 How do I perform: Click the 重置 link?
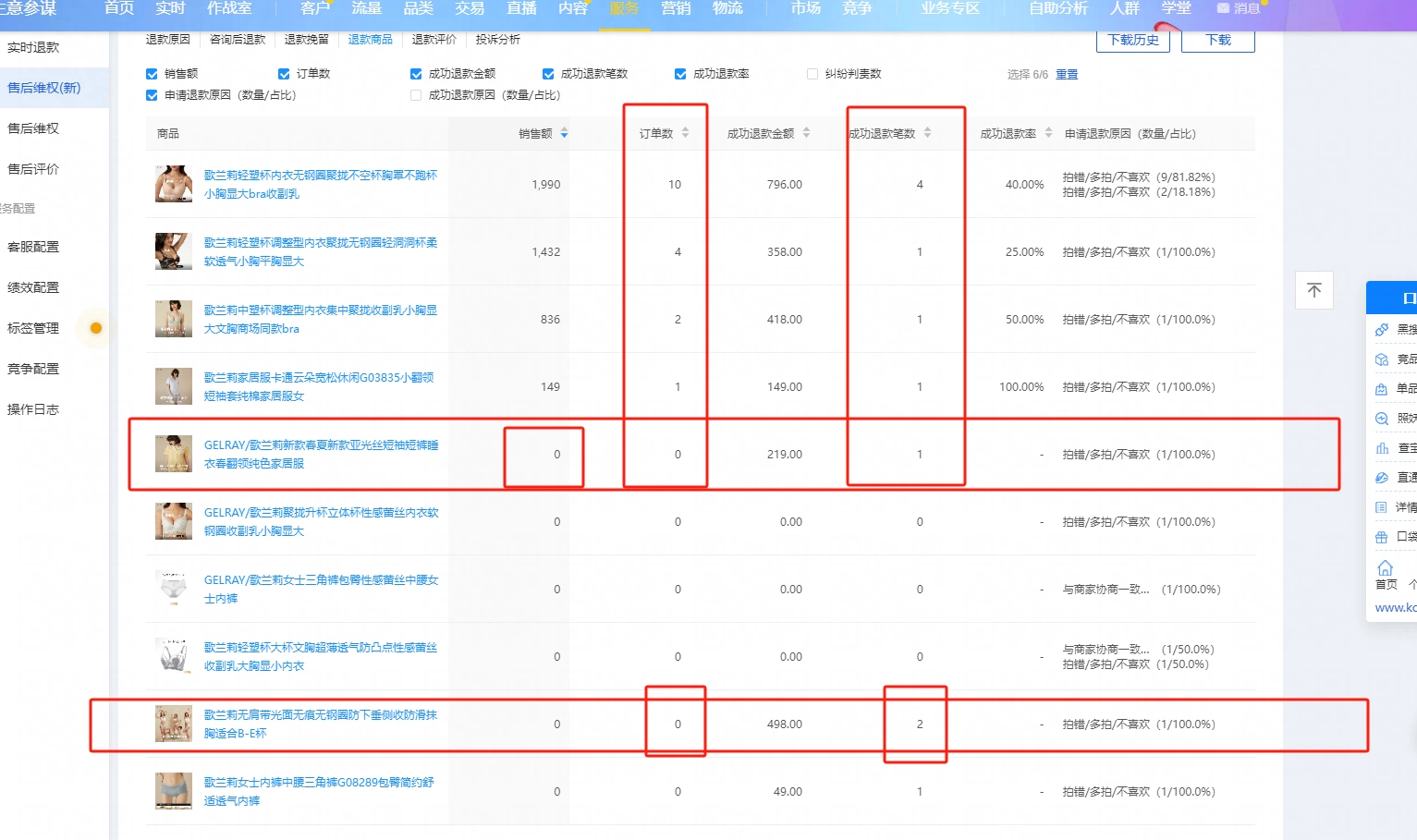[1068, 75]
